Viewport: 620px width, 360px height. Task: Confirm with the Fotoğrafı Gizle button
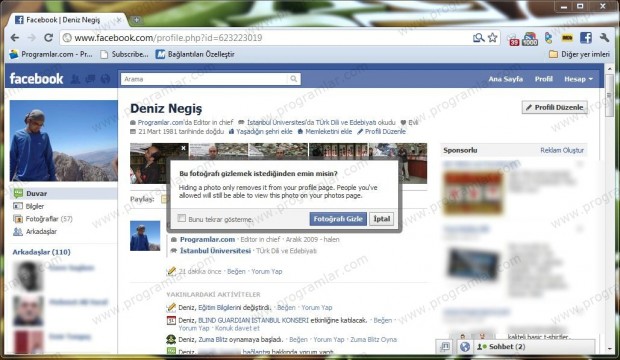click(338, 219)
